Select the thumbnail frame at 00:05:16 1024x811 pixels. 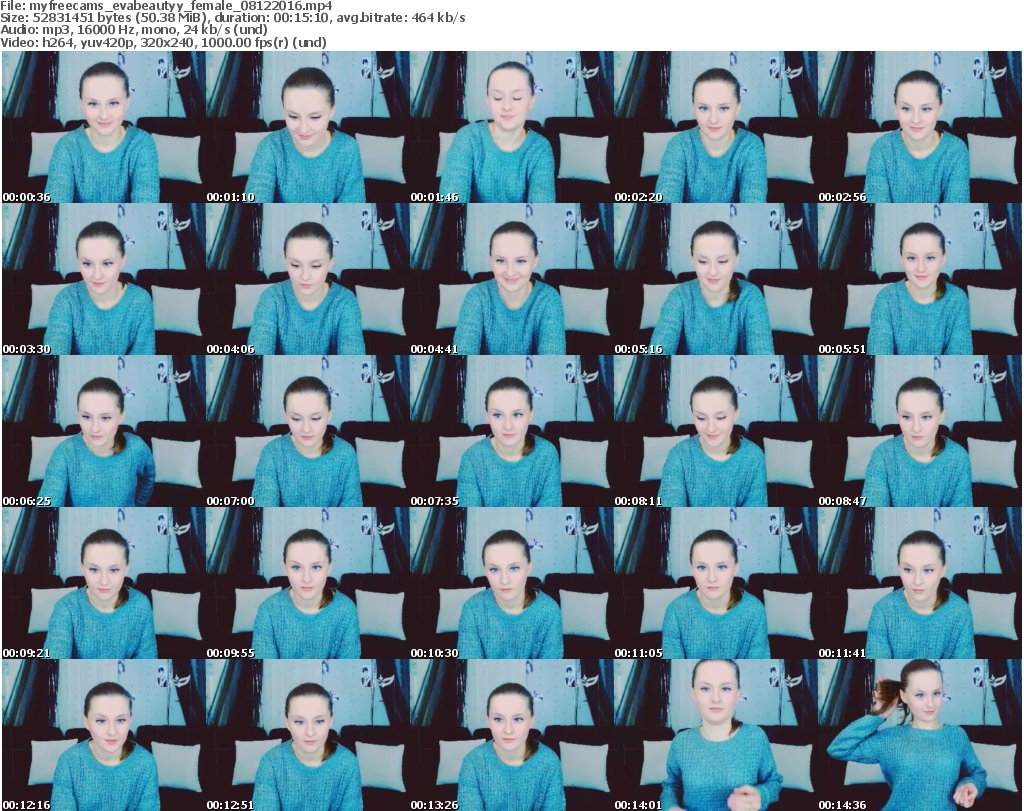(x=716, y=279)
